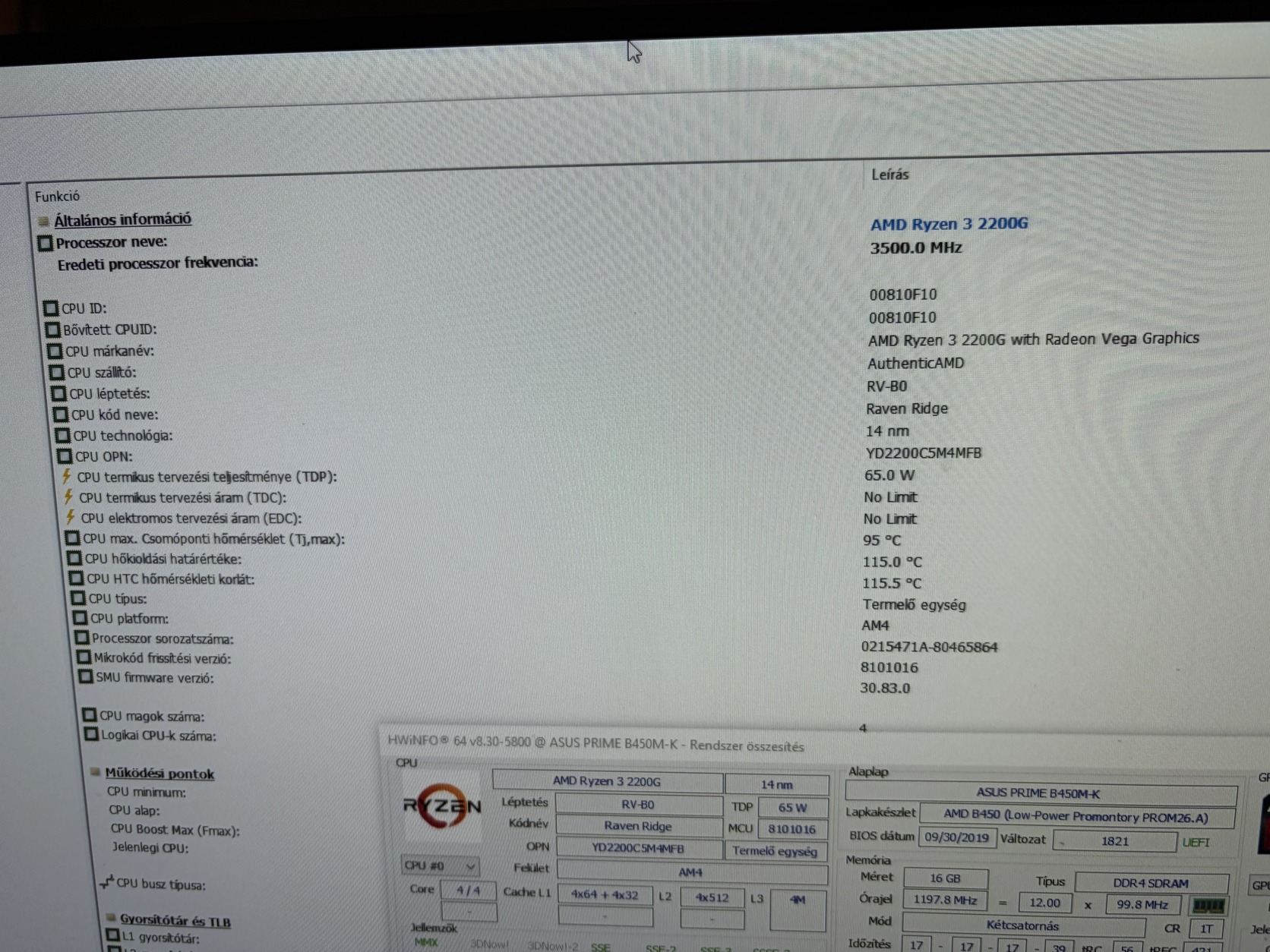Select the 4x64 + 4x32 L1 cache field
This screenshot has width=1270, height=952.
(605, 894)
